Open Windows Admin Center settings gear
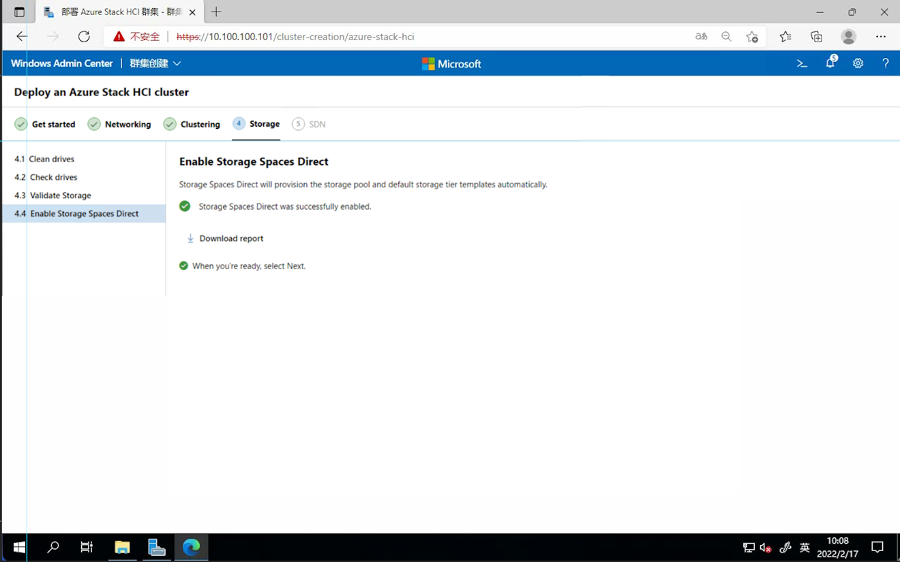The image size is (902, 562). pos(858,64)
